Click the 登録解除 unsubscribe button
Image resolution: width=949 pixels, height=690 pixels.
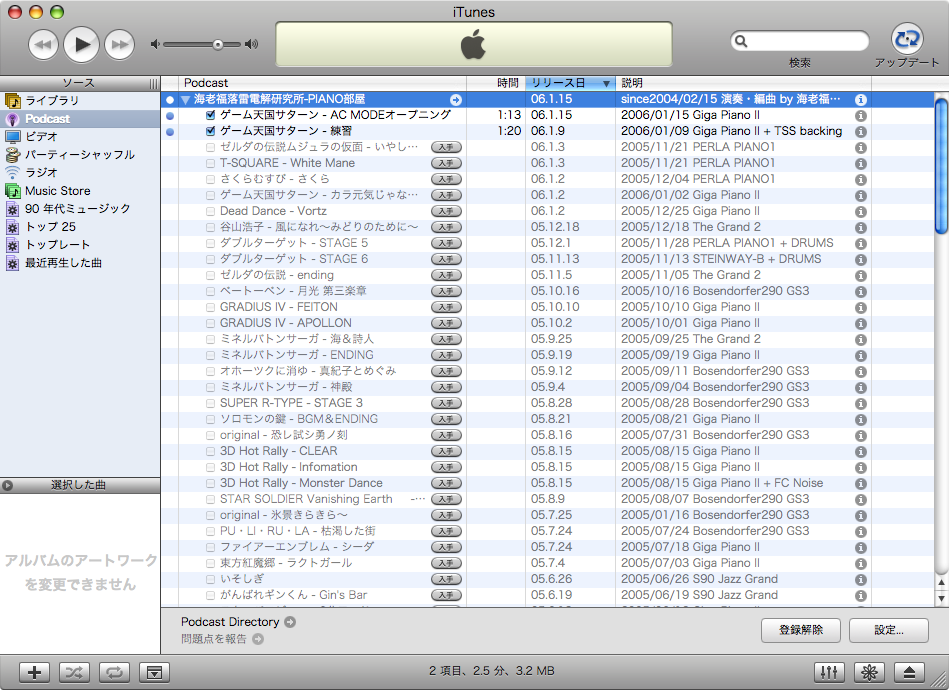801,630
